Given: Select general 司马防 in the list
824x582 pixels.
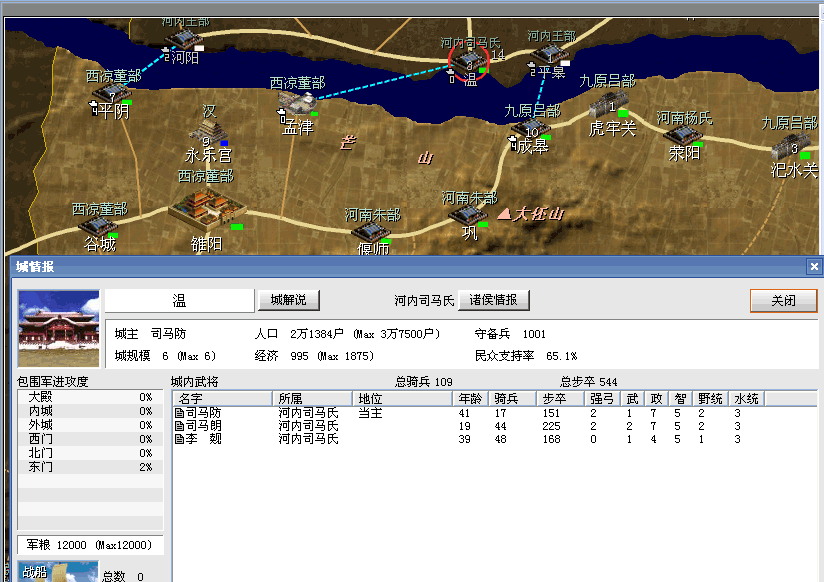Looking at the screenshot, I should [202, 413].
